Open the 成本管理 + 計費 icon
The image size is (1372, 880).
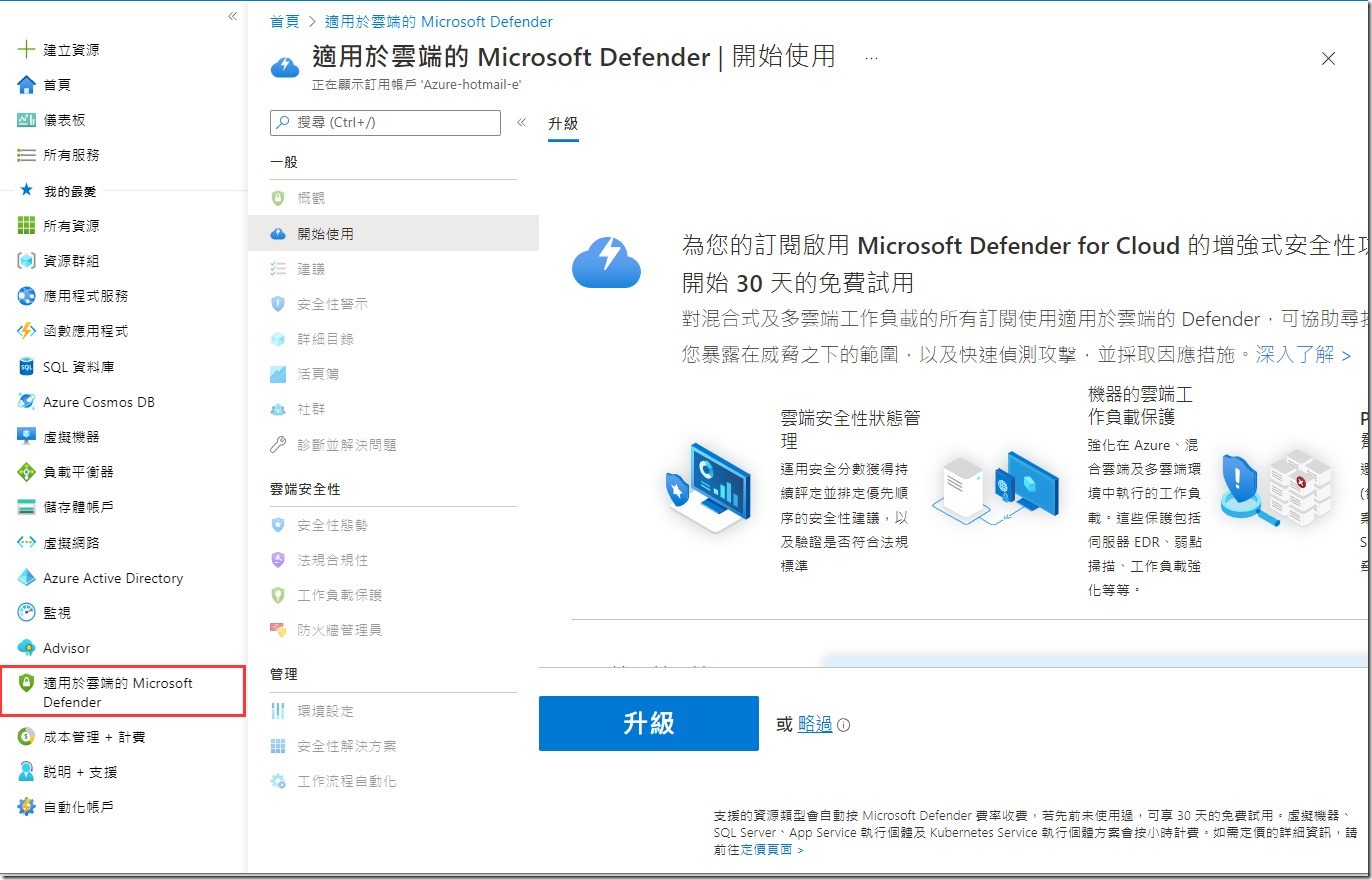27,737
